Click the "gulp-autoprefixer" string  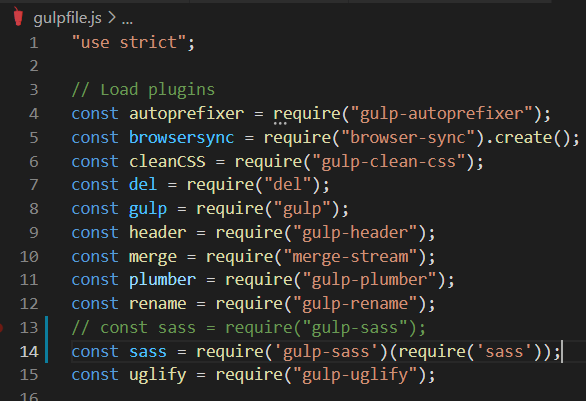pos(442,114)
